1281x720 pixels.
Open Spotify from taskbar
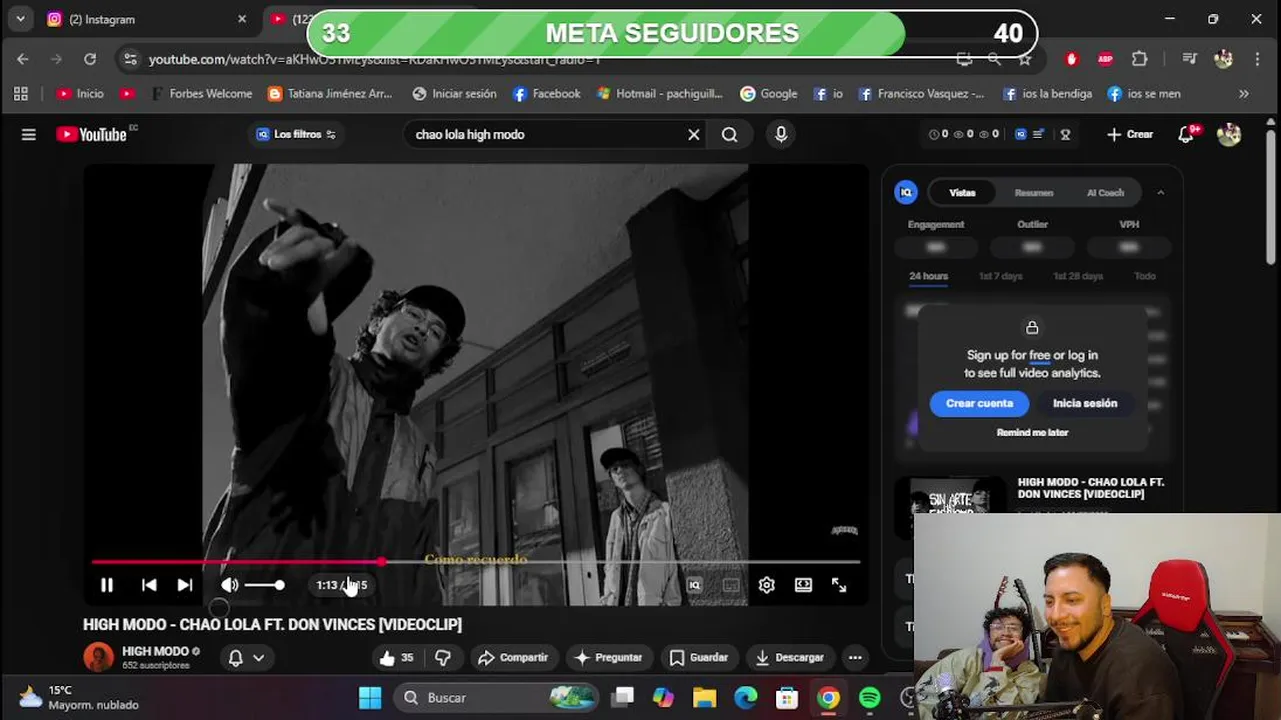[870, 698]
